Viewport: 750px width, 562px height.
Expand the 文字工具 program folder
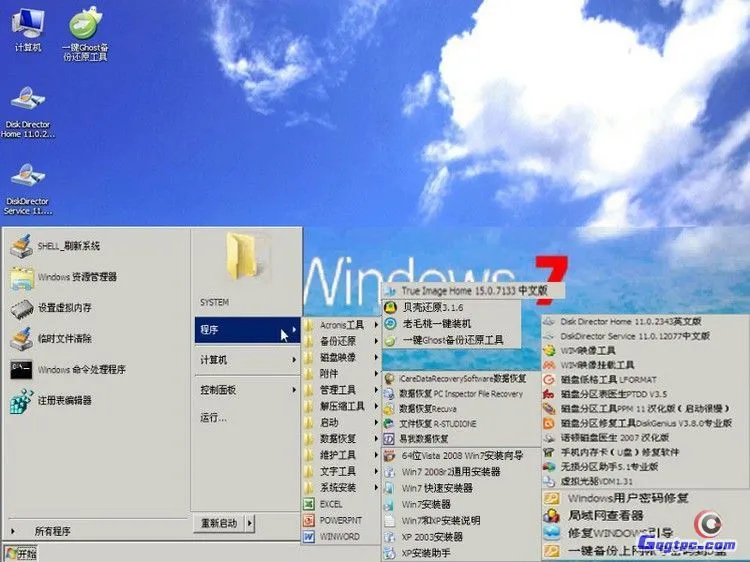(341, 471)
